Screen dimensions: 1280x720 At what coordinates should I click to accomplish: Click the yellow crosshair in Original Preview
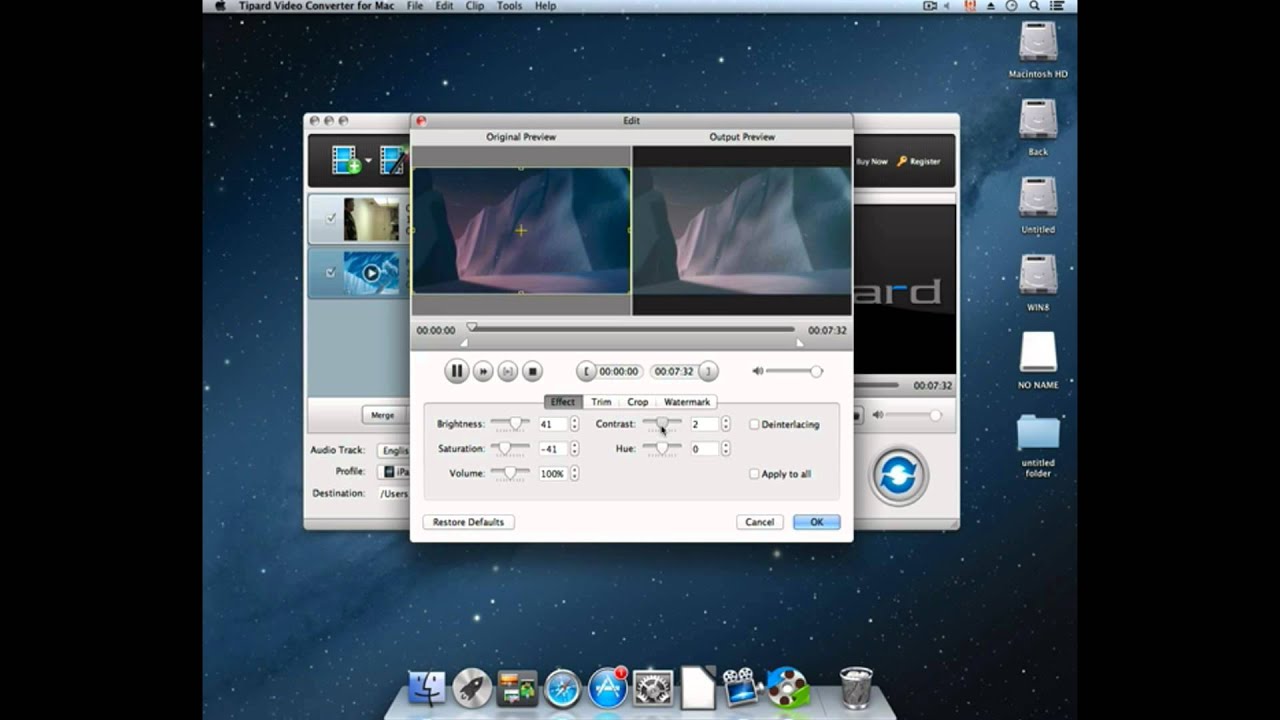coord(521,230)
